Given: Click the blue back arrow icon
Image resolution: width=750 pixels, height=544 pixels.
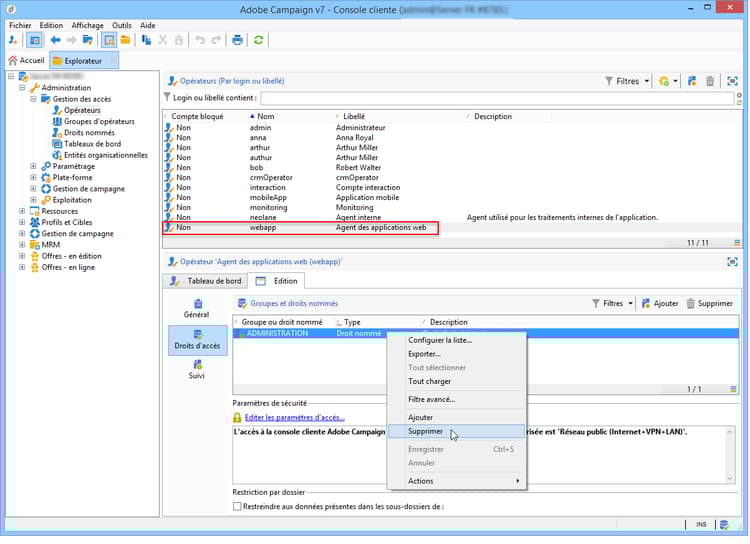Looking at the screenshot, I should [x=55, y=40].
